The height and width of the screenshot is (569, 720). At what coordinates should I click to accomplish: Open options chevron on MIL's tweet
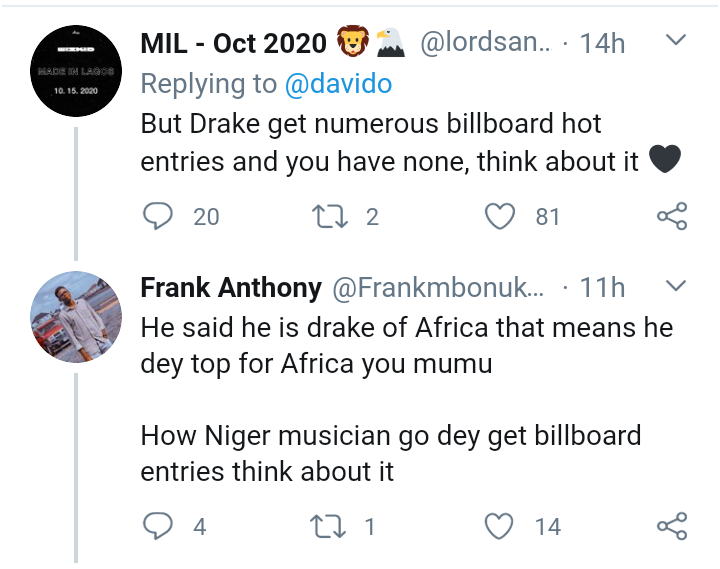pyautogui.click(x=675, y=40)
